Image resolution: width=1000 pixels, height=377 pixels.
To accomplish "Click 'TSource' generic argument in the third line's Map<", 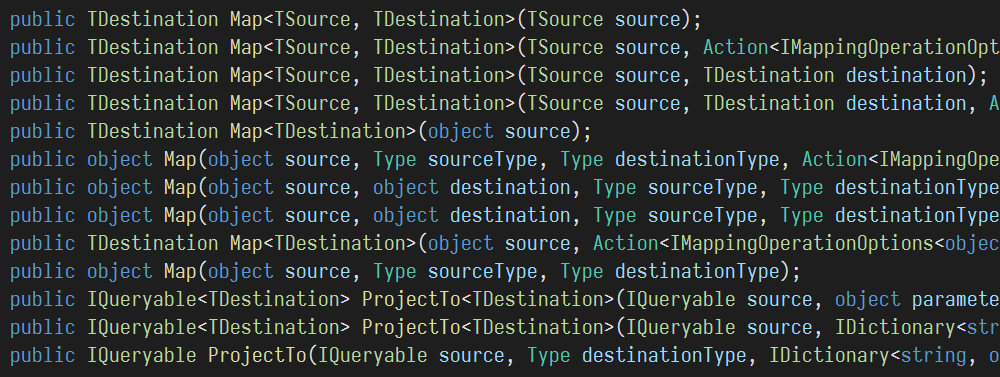I will (312, 75).
